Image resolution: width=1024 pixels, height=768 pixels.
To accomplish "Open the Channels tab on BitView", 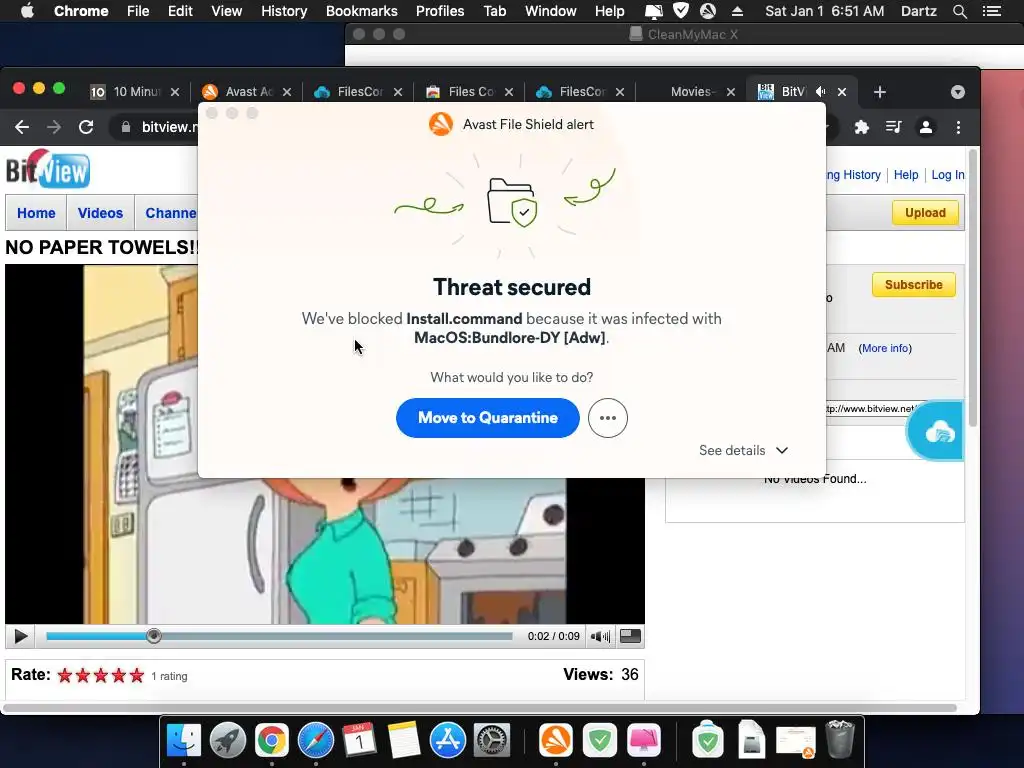I will click(170, 213).
